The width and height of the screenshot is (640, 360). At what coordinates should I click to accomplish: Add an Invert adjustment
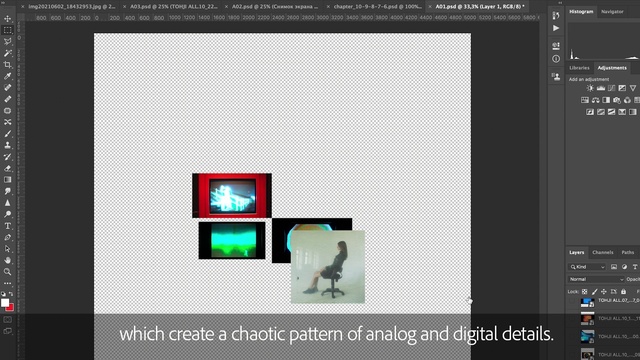click(590, 112)
